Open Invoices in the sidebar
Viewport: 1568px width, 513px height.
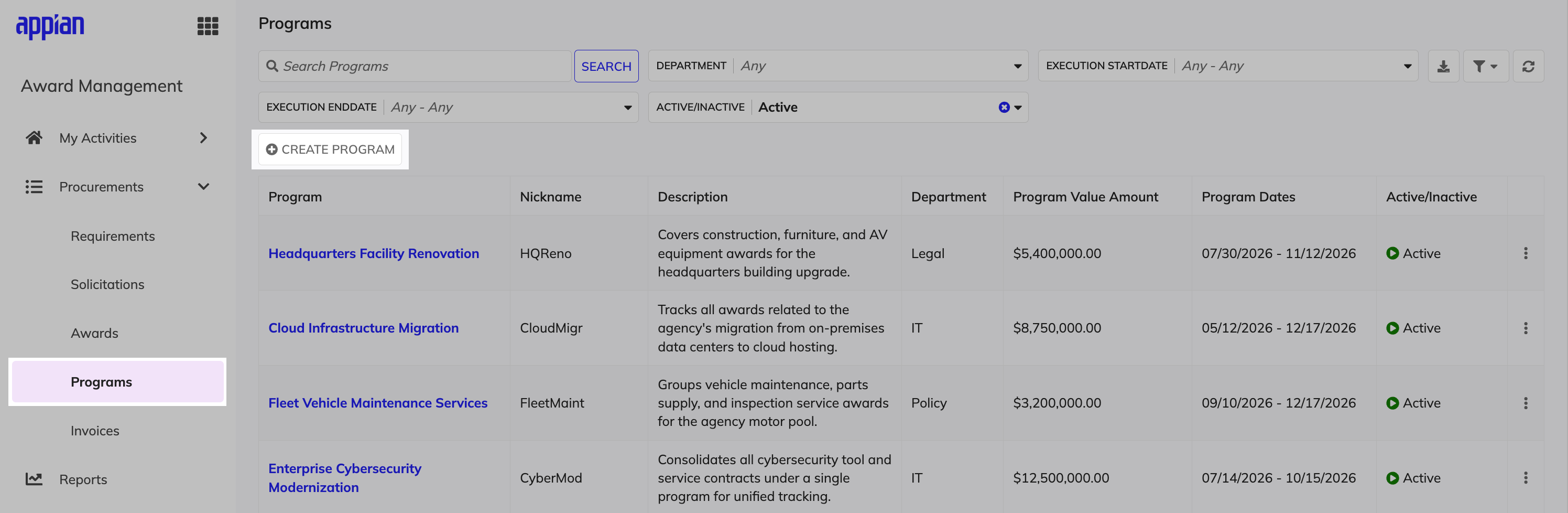[x=95, y=431]
